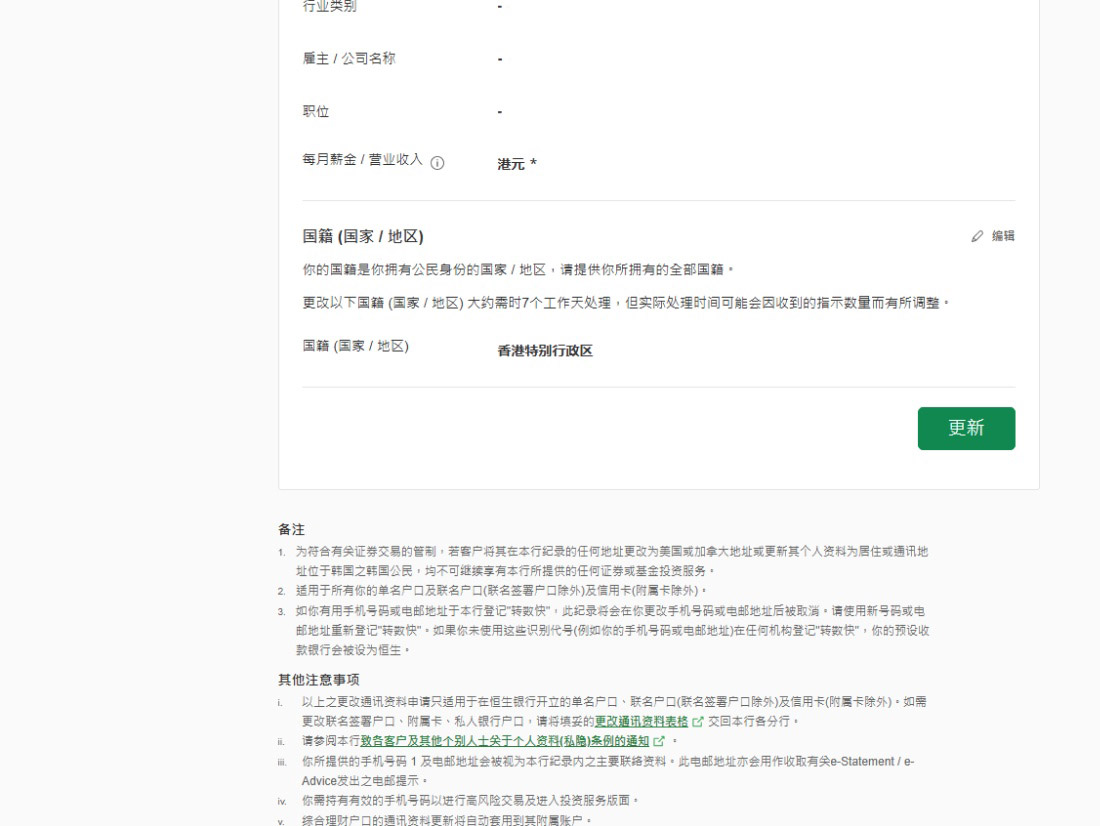Click the 备注 heading
Screen dimensions: 1100x826
point(291,529)
